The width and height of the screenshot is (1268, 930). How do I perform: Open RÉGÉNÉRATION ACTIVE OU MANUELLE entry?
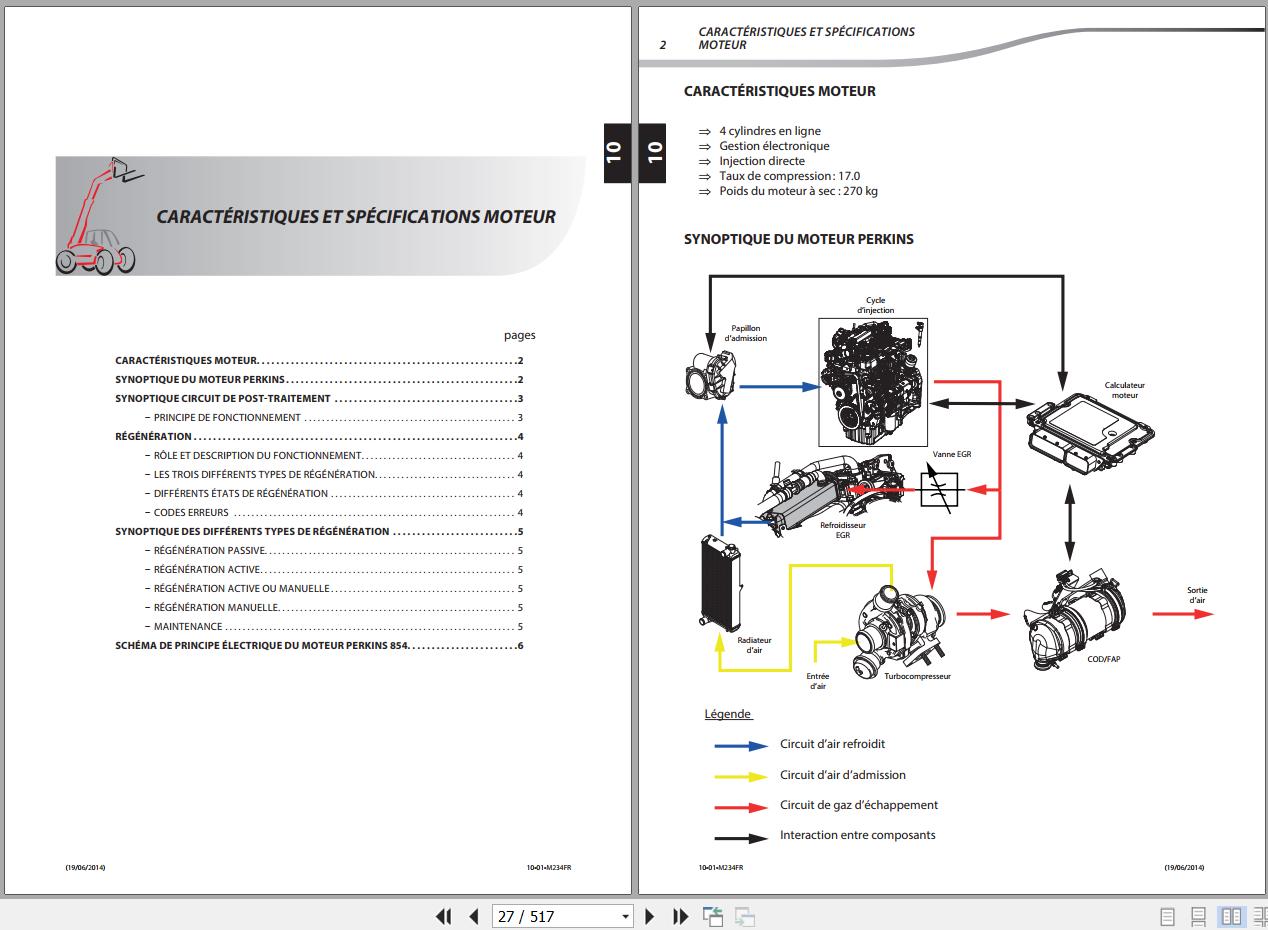point(333,589)
